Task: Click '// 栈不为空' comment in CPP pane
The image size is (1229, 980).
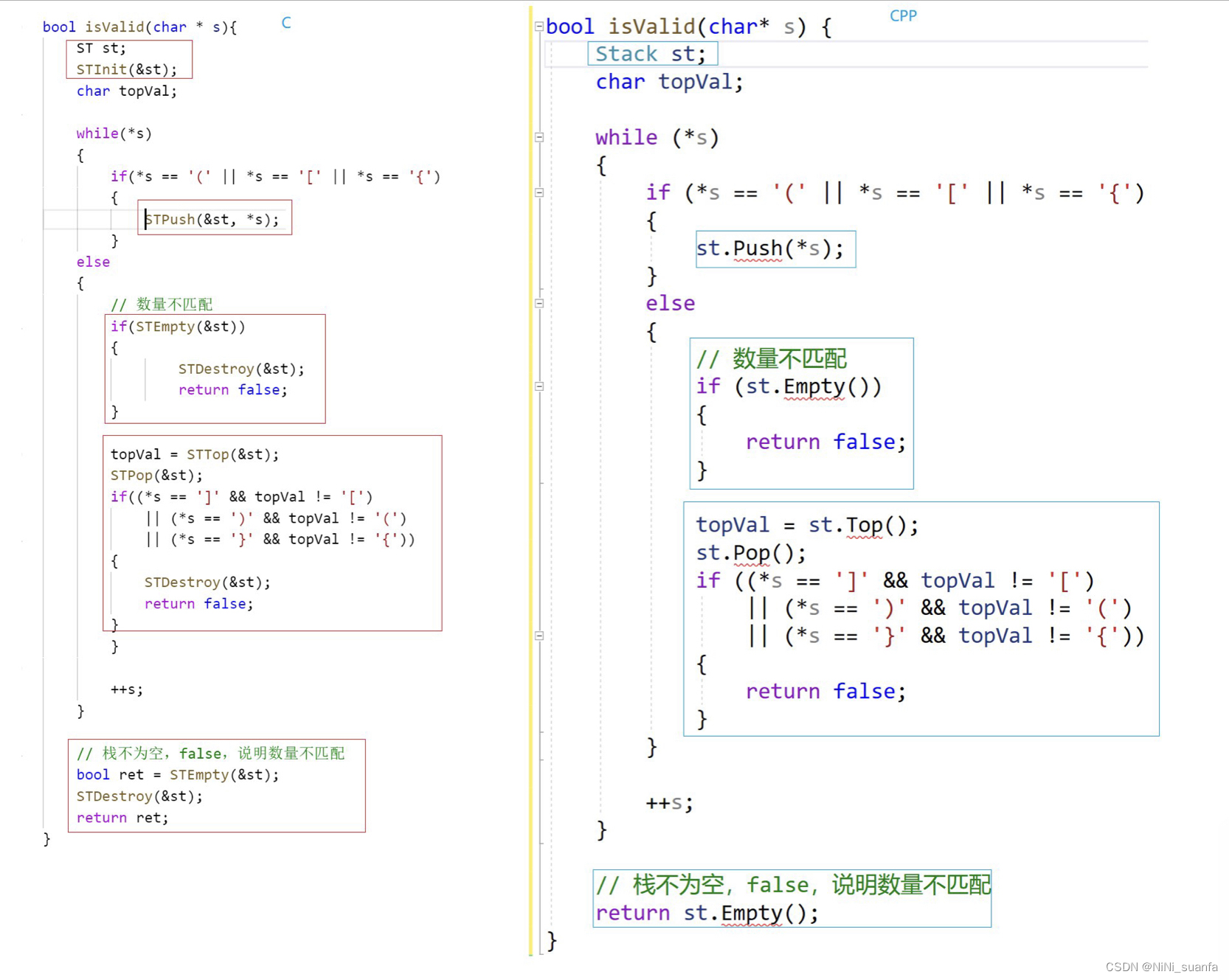Action: tap(793, 885)
